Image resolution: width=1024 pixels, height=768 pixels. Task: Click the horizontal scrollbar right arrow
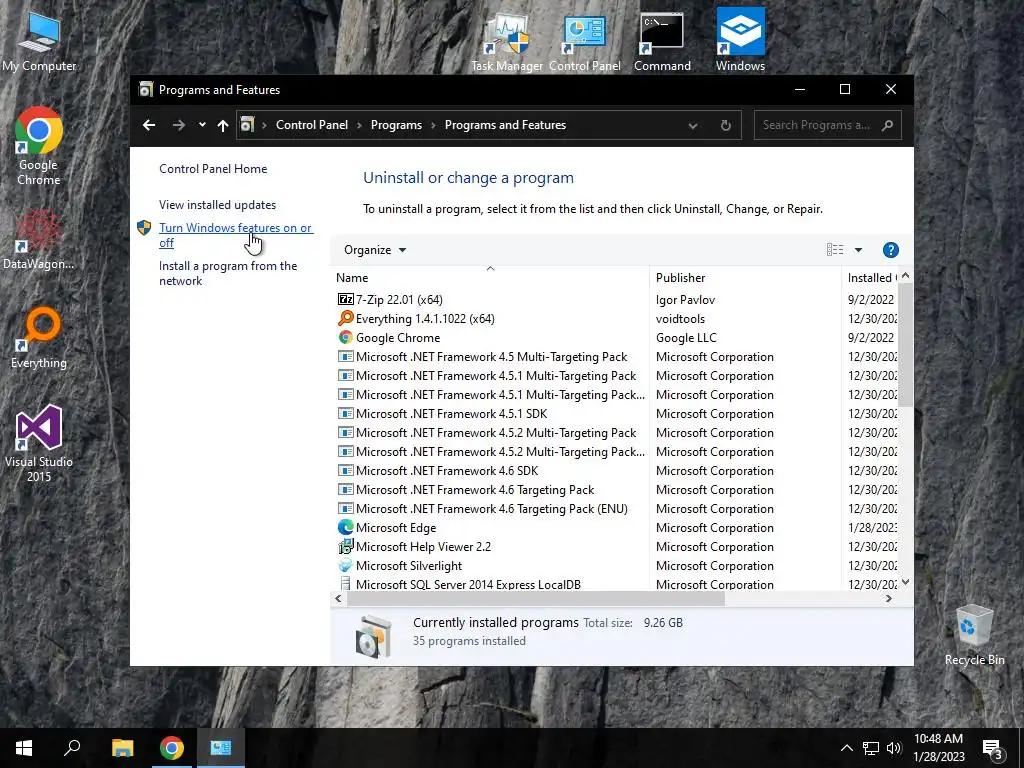888,598
